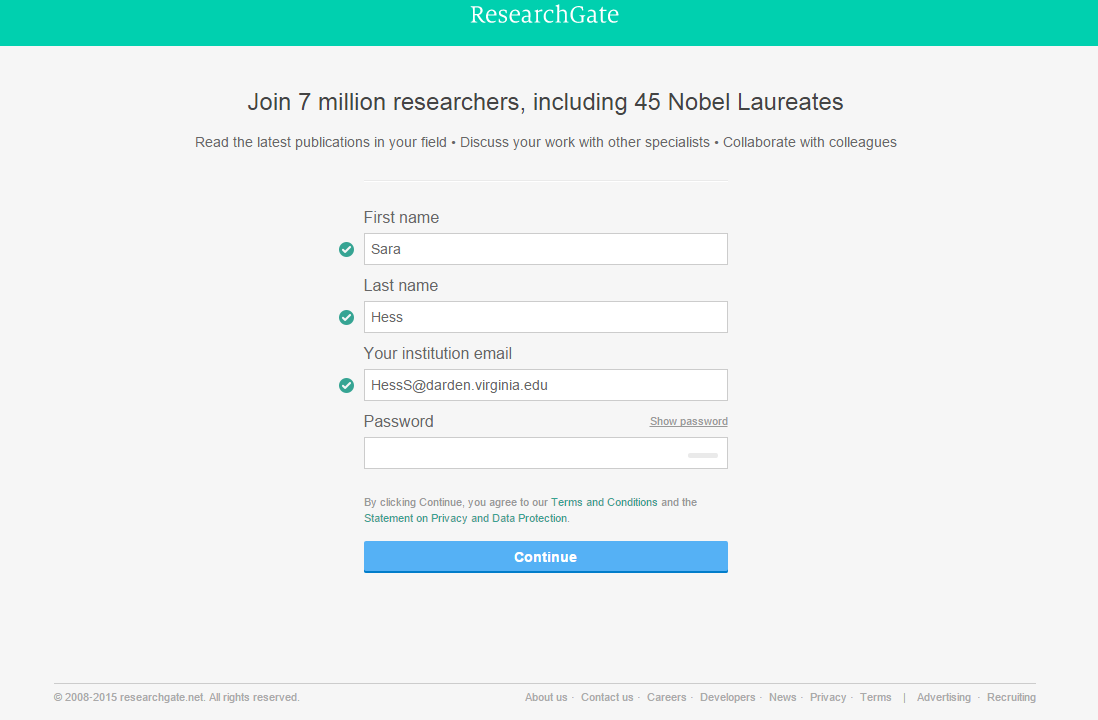
Task: Open Careers footer link
Action: (x=667, y=698)
